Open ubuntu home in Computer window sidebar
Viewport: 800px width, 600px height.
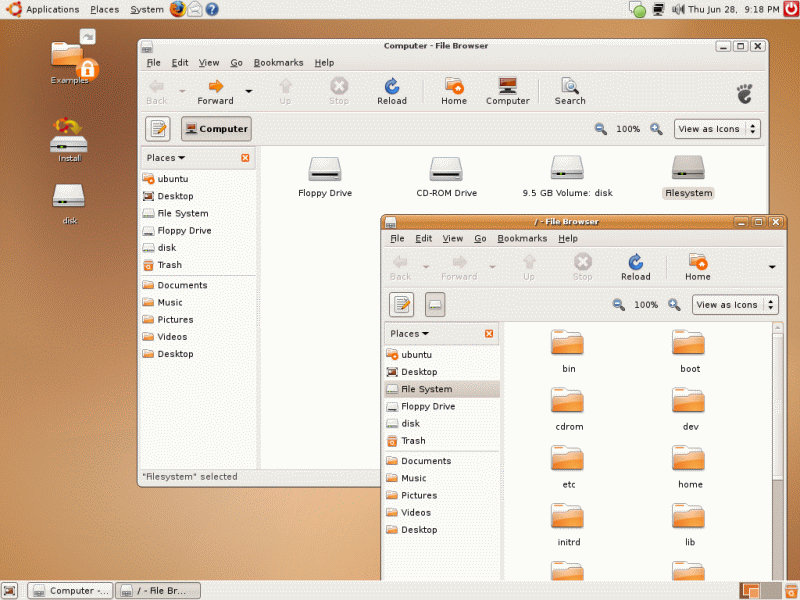(x=198, y=179)
